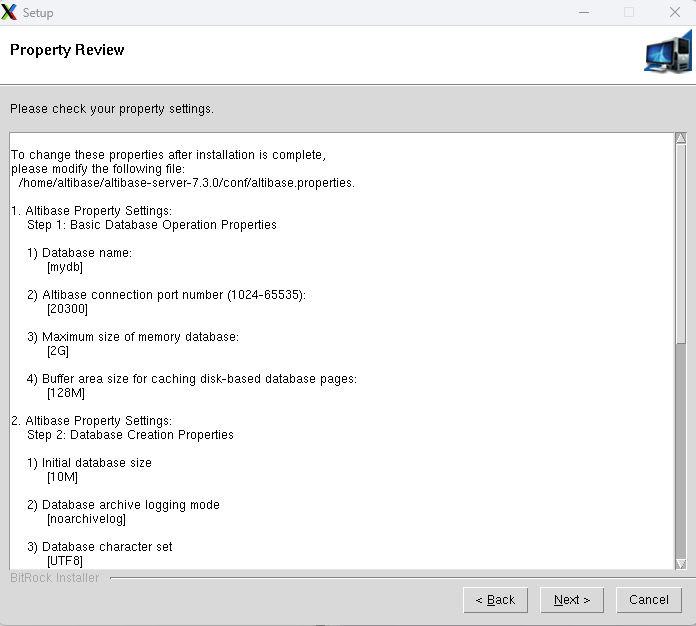Click the Next button
Image resolution: width=696 pixels, height=626 pixels.
[572, 600]
